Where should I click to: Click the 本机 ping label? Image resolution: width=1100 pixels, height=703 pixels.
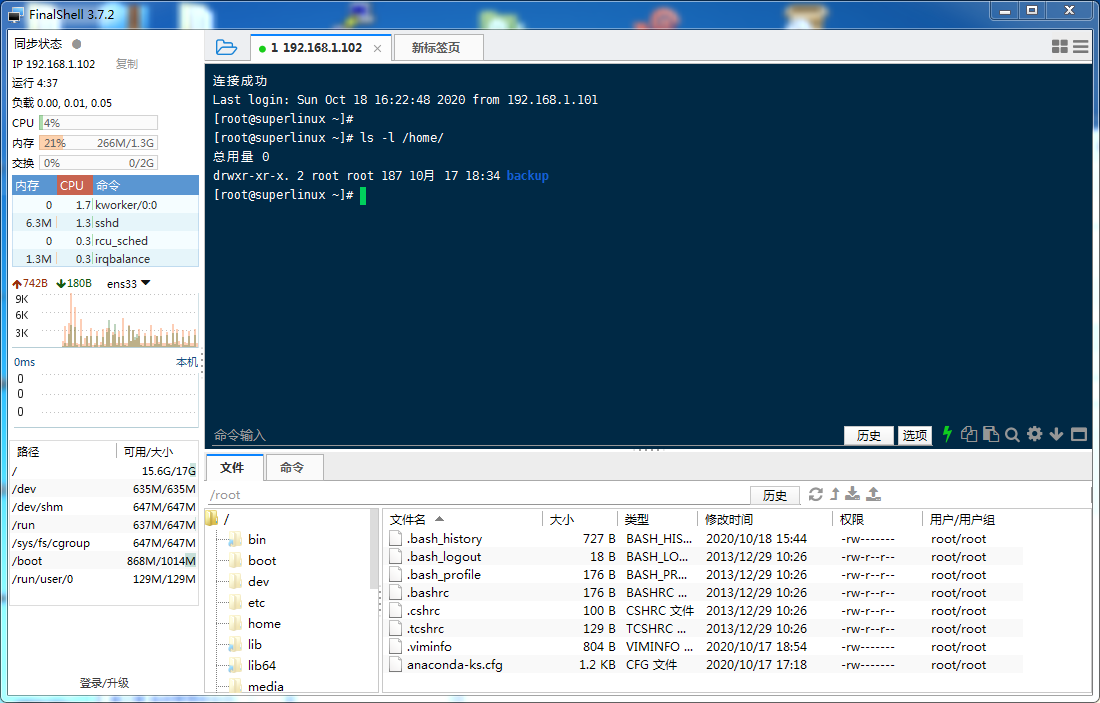[x=187, y=362]
